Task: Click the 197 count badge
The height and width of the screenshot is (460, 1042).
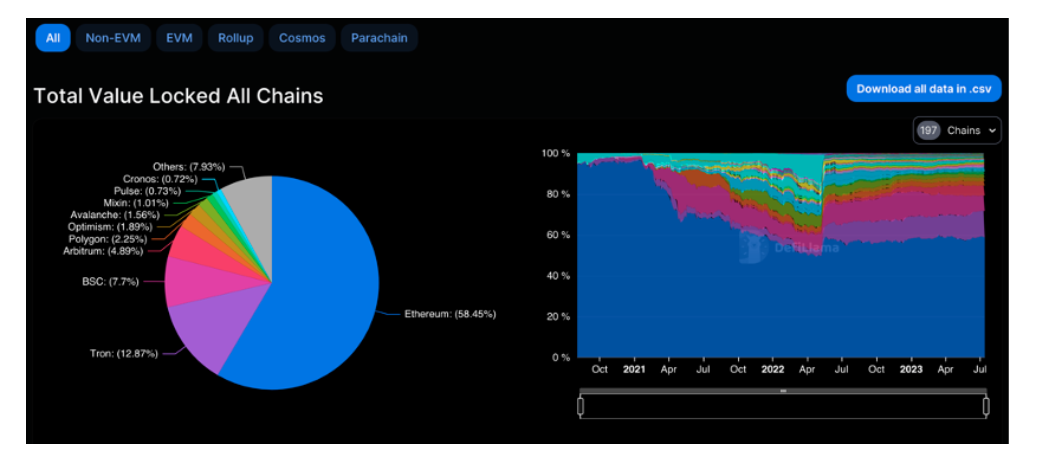Action: (928, 130)
